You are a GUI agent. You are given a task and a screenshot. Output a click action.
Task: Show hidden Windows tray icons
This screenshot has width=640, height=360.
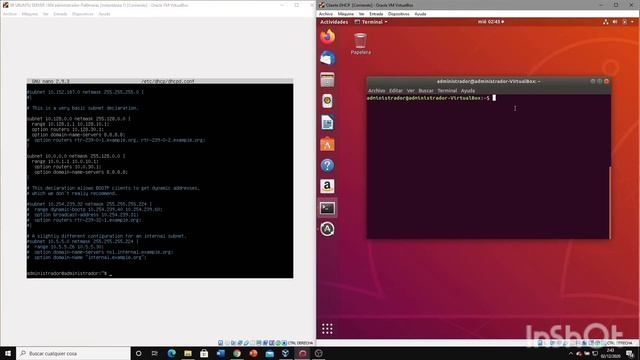tap(571, 353)
